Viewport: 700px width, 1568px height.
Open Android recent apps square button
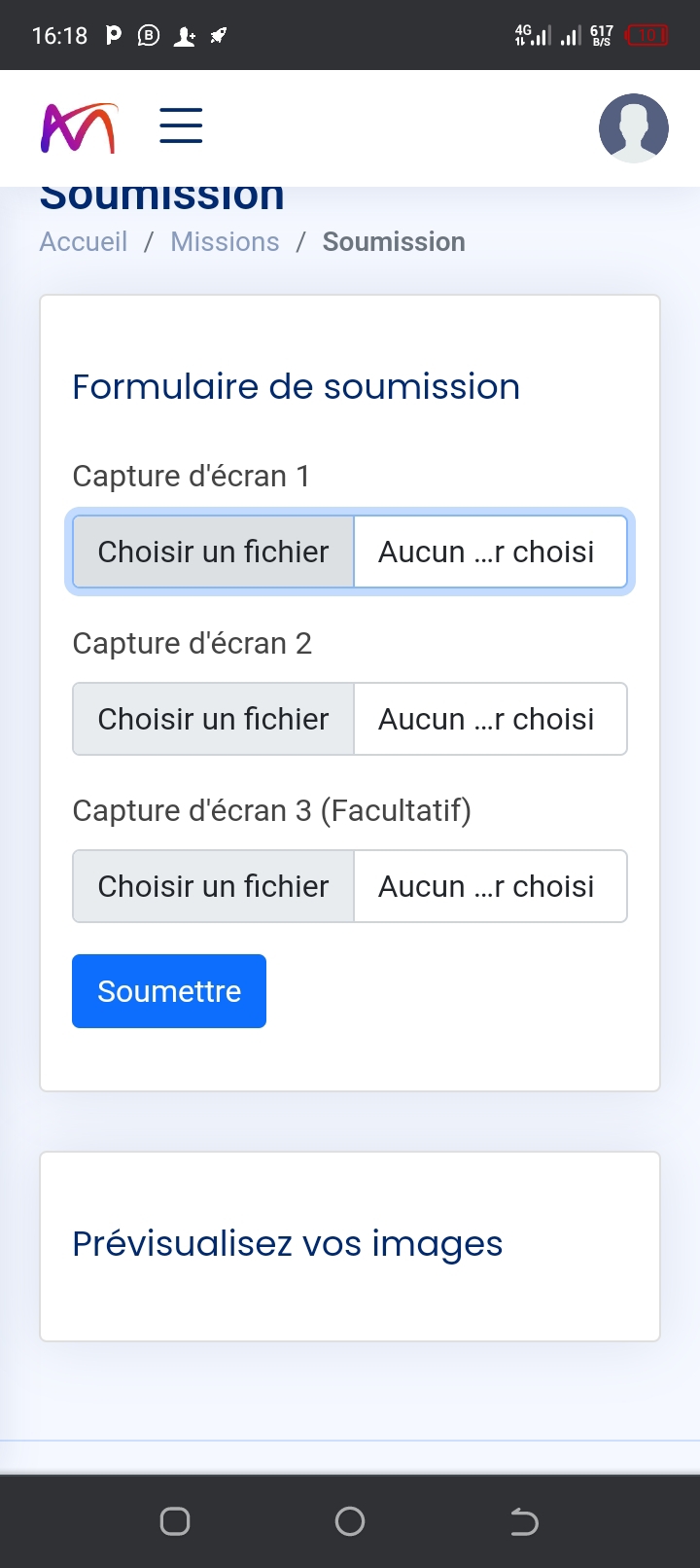point(175,1520)
